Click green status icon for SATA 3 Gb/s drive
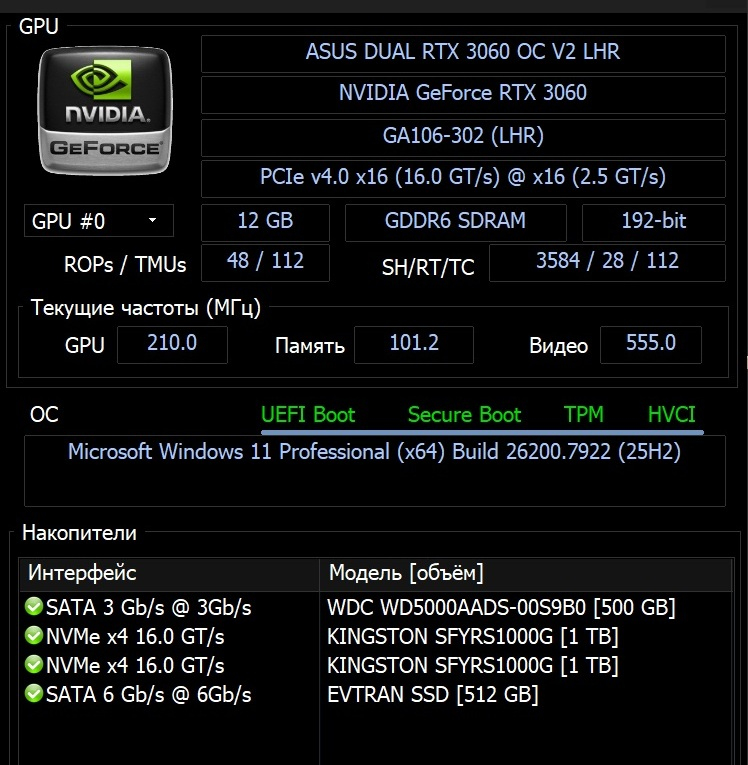This screenshot has width=748, height=765. click(x=34, y=608)
